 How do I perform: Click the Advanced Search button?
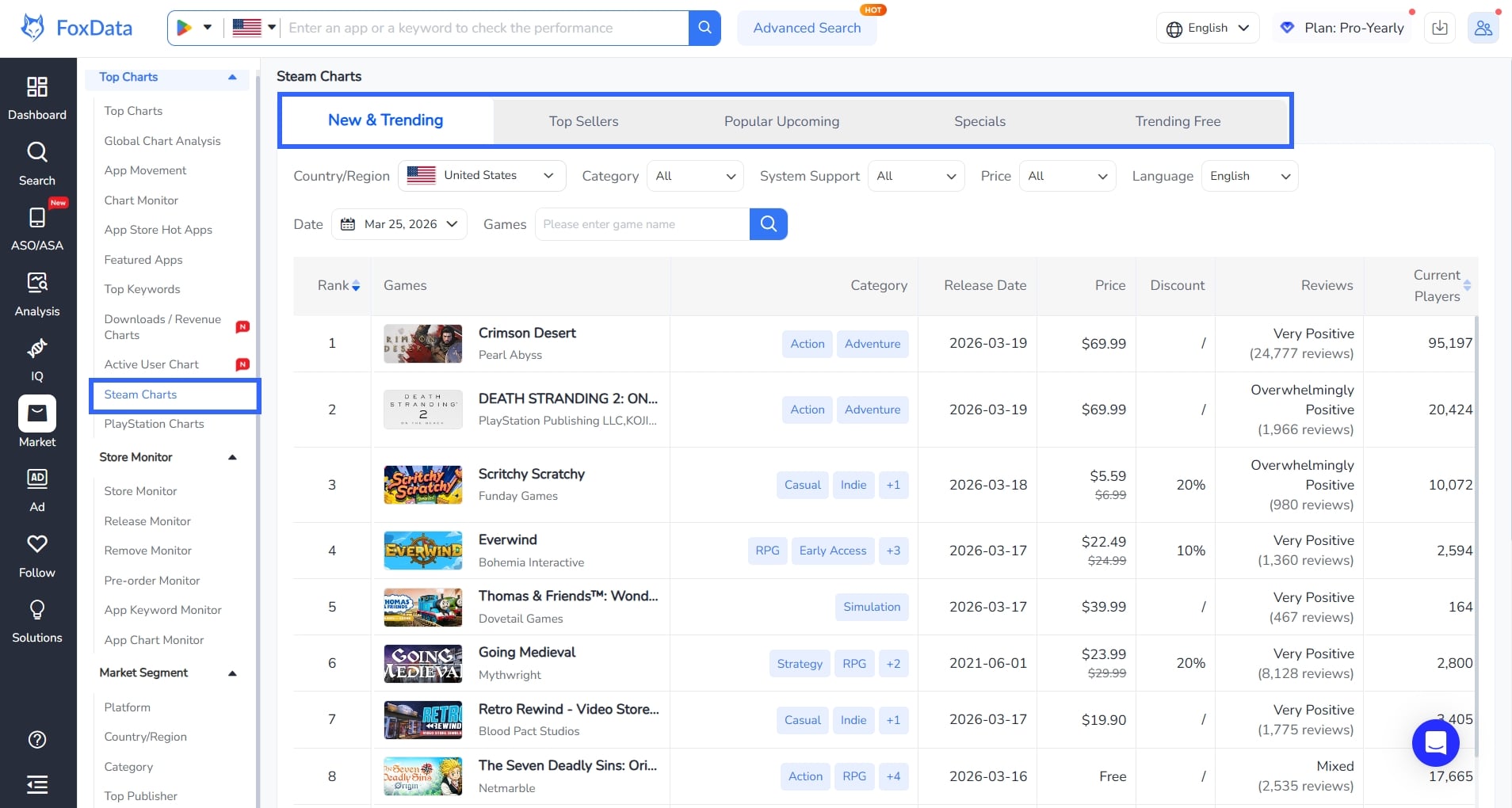click(806, 28)
